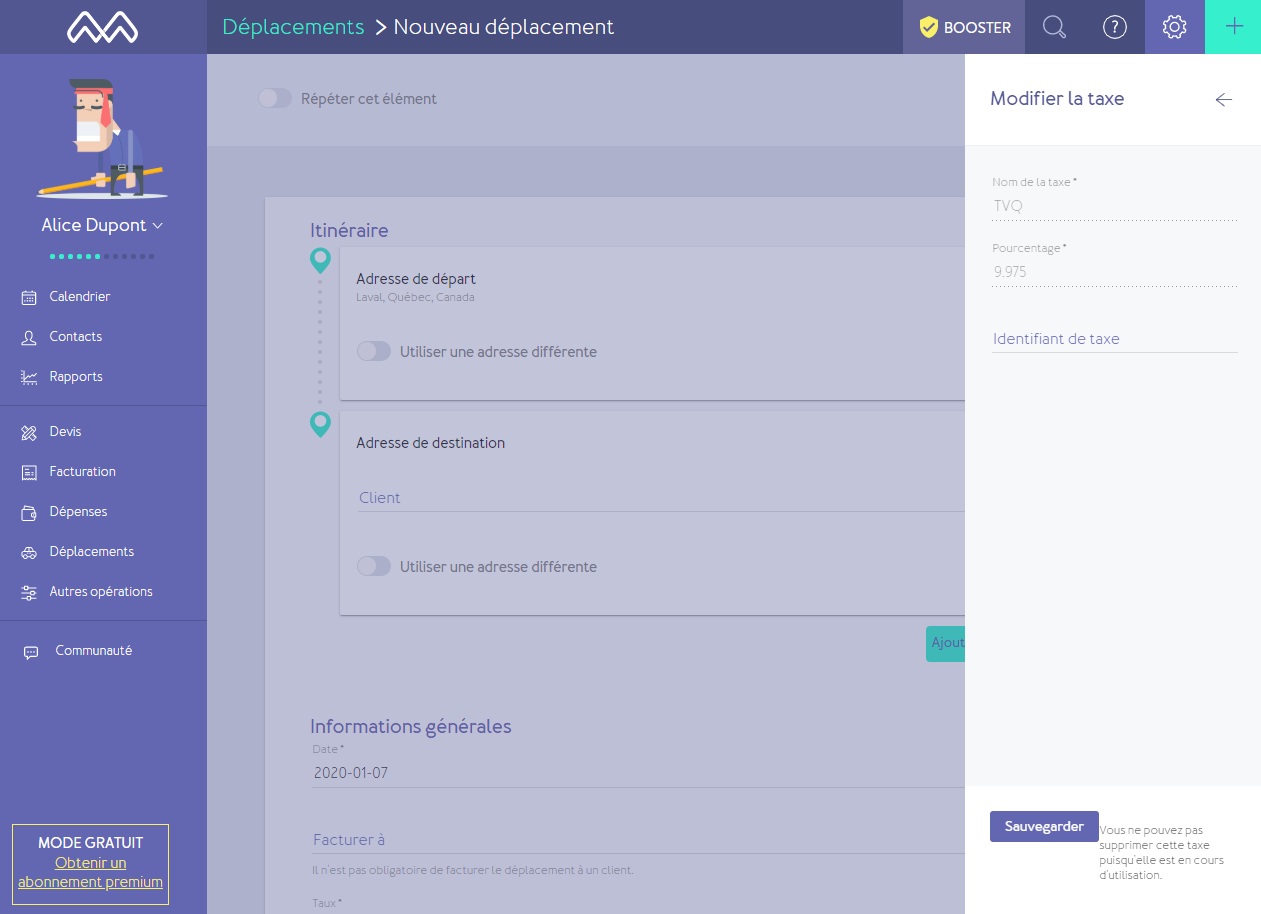Click the plus icon to add new item
This screenshot has width=1261, height=914.
point(1234,27)
